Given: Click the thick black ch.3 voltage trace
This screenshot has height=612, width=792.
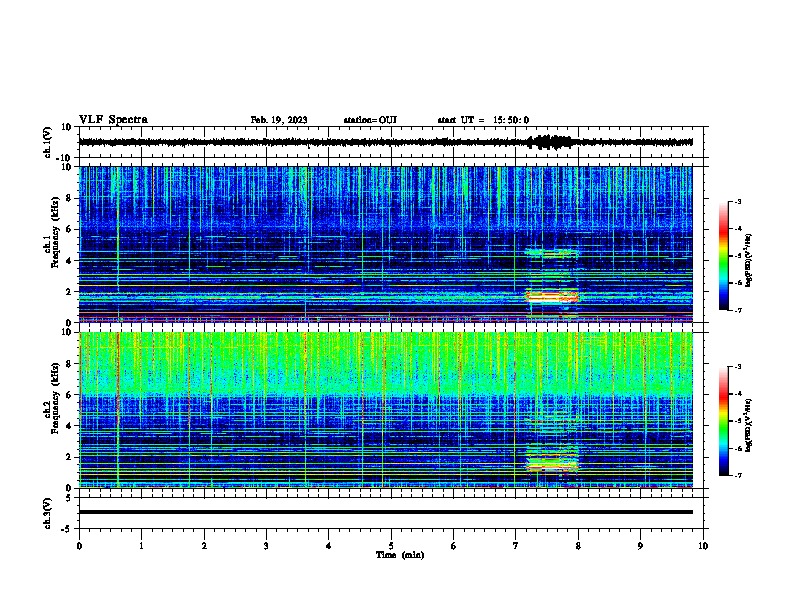Looking at the screenshot, I should [x=386, y=512].
